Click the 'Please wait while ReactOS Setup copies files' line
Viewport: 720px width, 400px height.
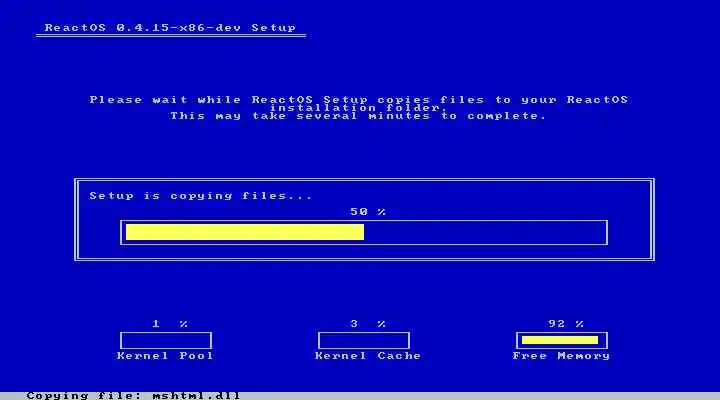tap(359, 100)
